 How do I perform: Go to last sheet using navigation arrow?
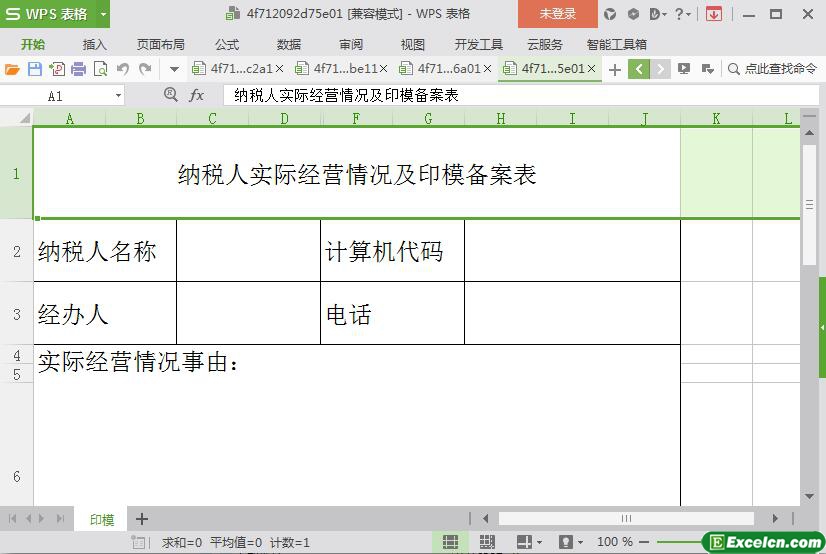60,519
